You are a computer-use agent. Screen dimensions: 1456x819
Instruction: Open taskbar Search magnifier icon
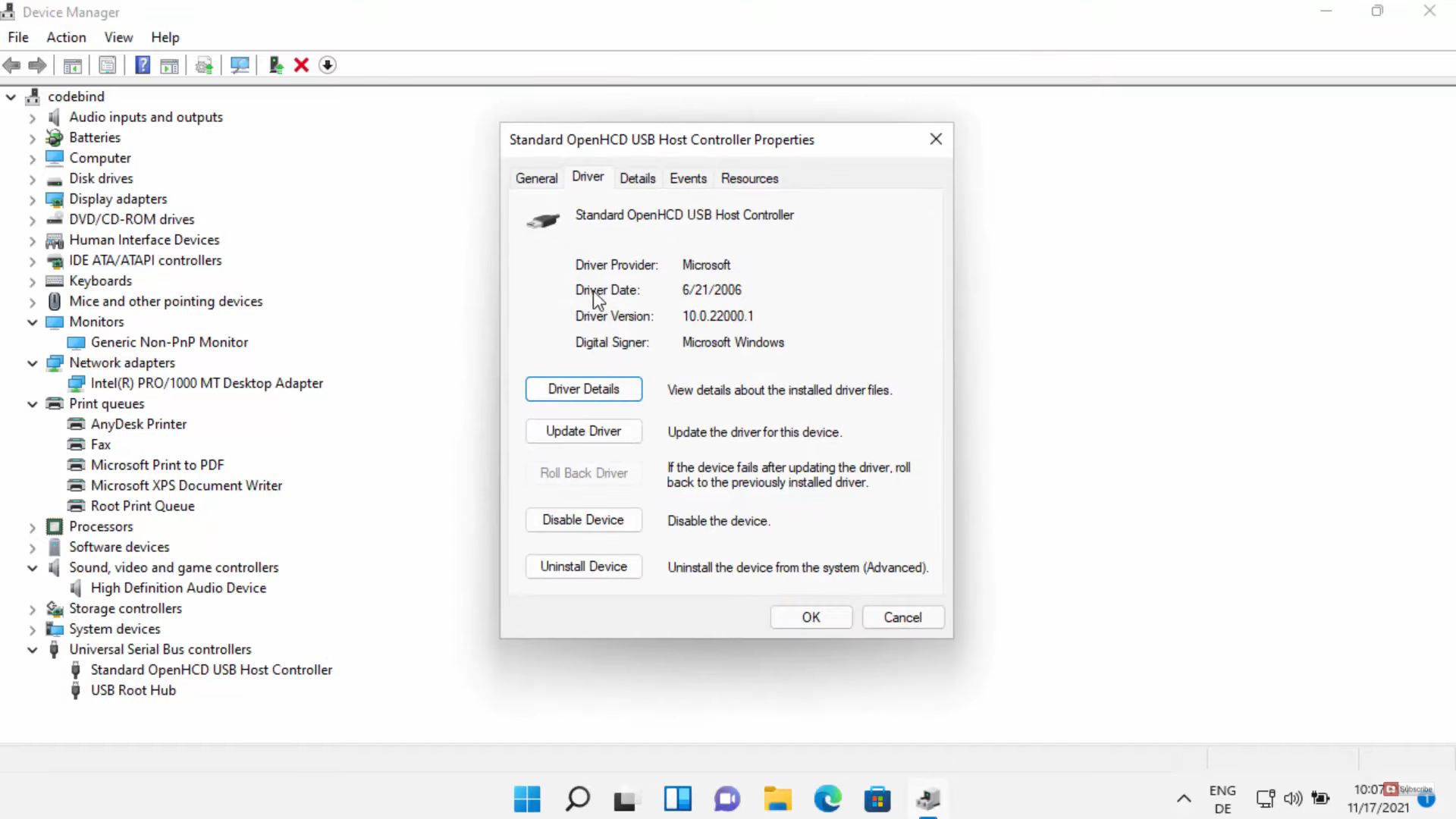(x=577, y=799)
